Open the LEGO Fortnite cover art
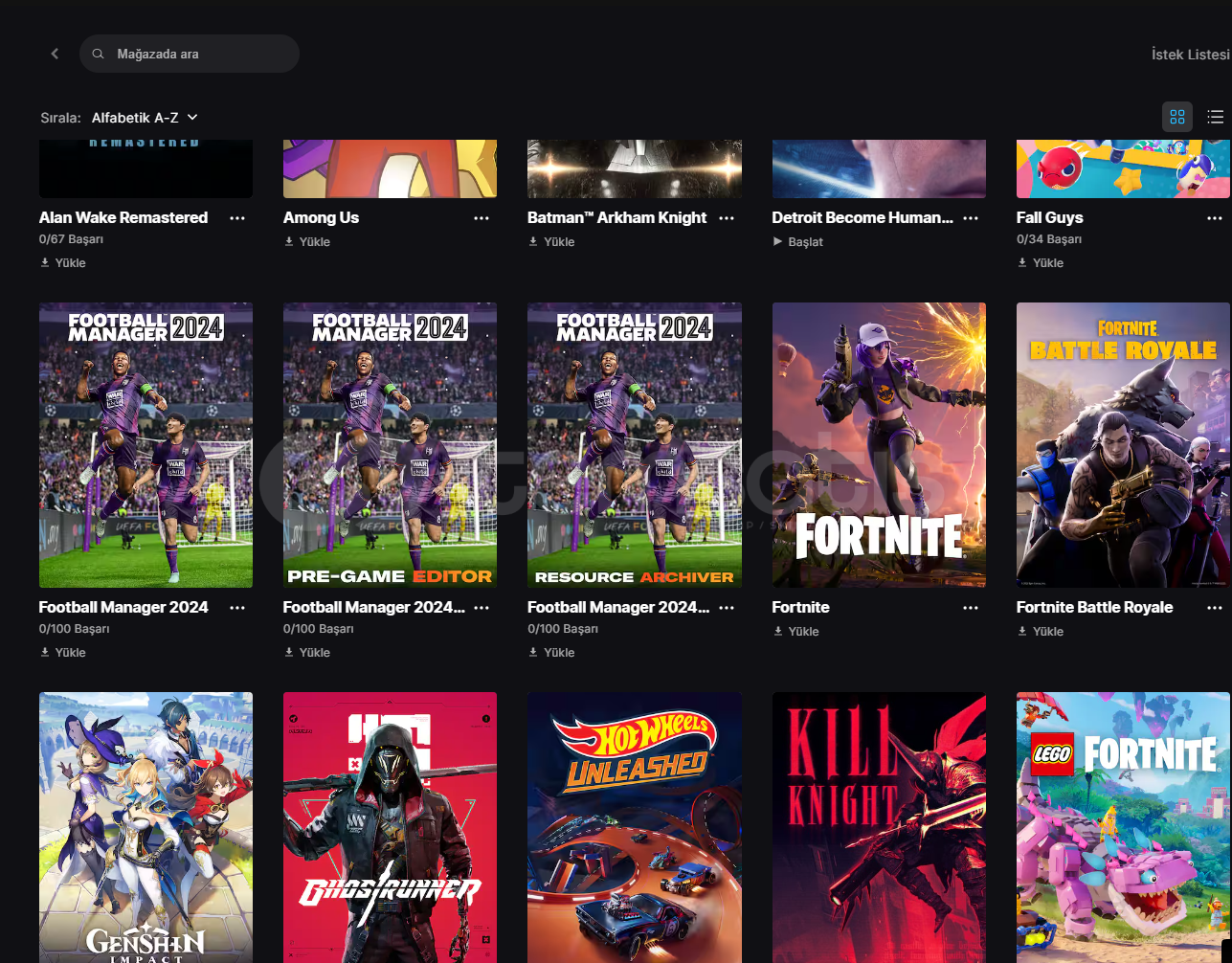Screen dimensions: 1232x963 1123,827
